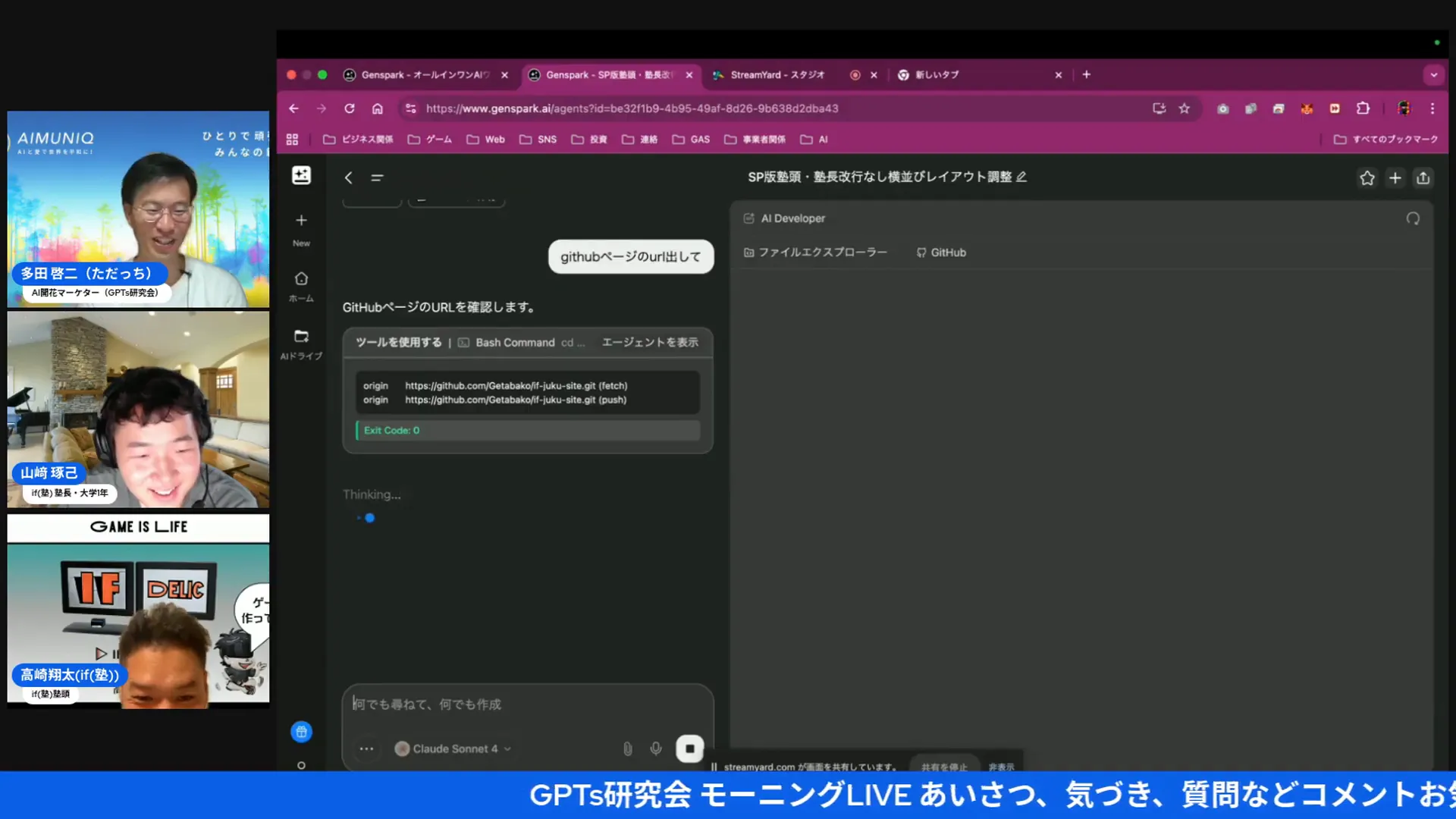Open GAS bookmark folder
The image size is (1456, 819).
tap(691, 140)
